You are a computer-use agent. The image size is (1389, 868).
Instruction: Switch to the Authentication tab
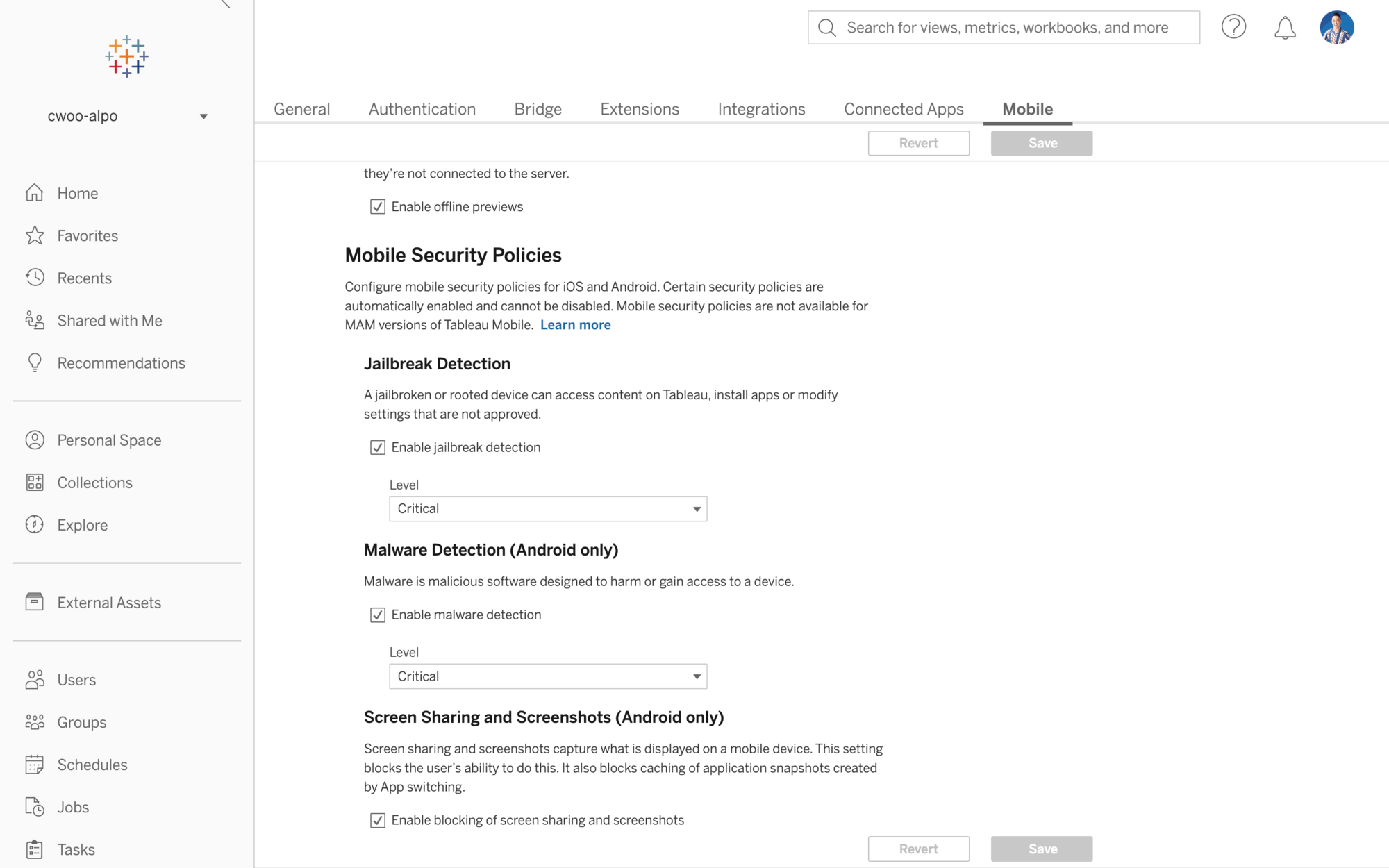coord(422,109)
